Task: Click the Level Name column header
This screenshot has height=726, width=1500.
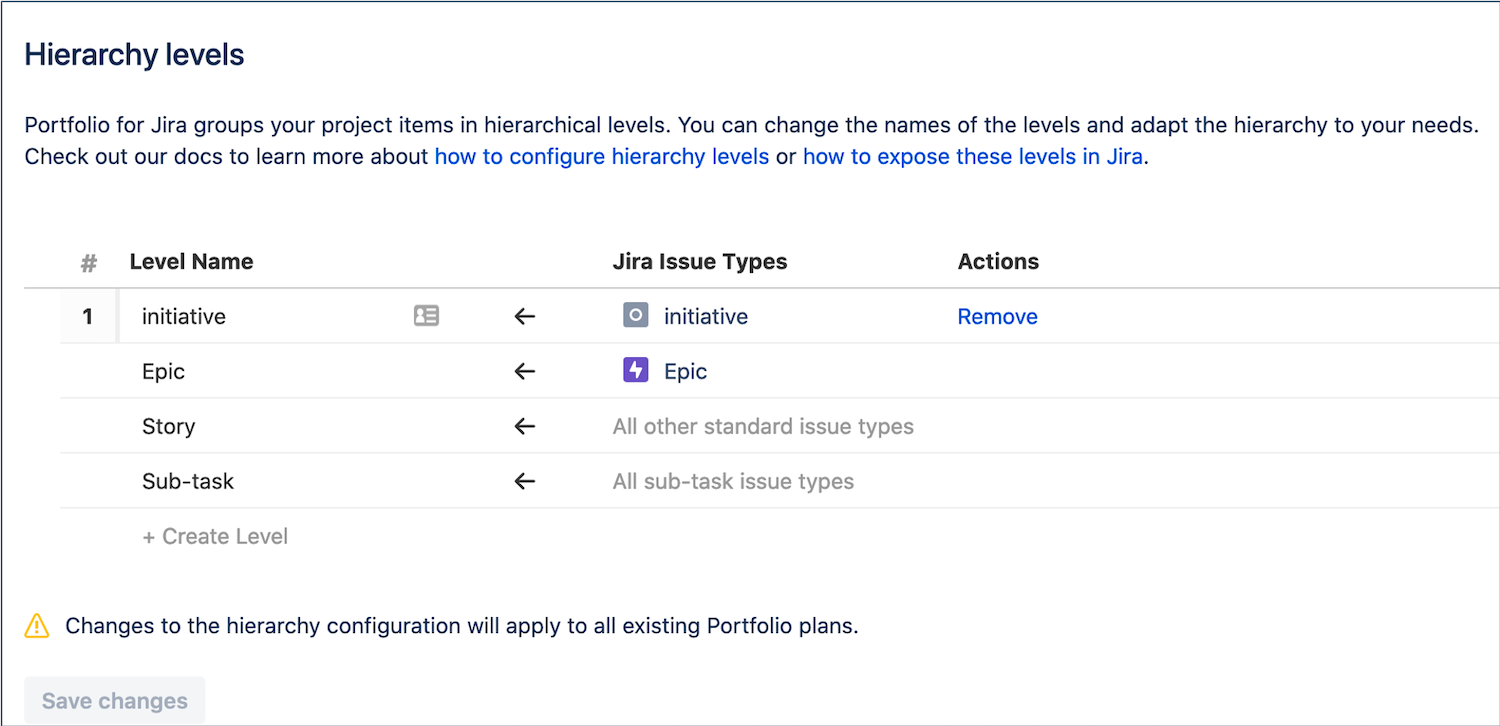Action: [191, 261]
